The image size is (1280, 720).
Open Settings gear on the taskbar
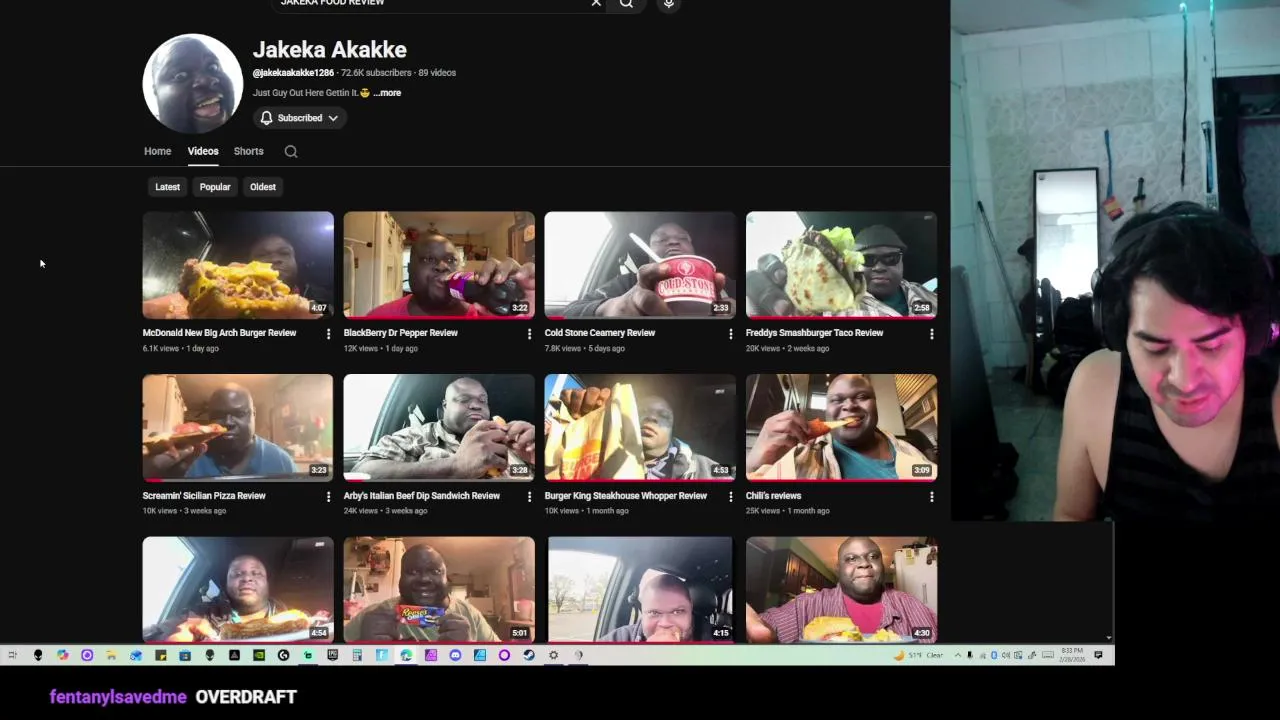point(553,655)
